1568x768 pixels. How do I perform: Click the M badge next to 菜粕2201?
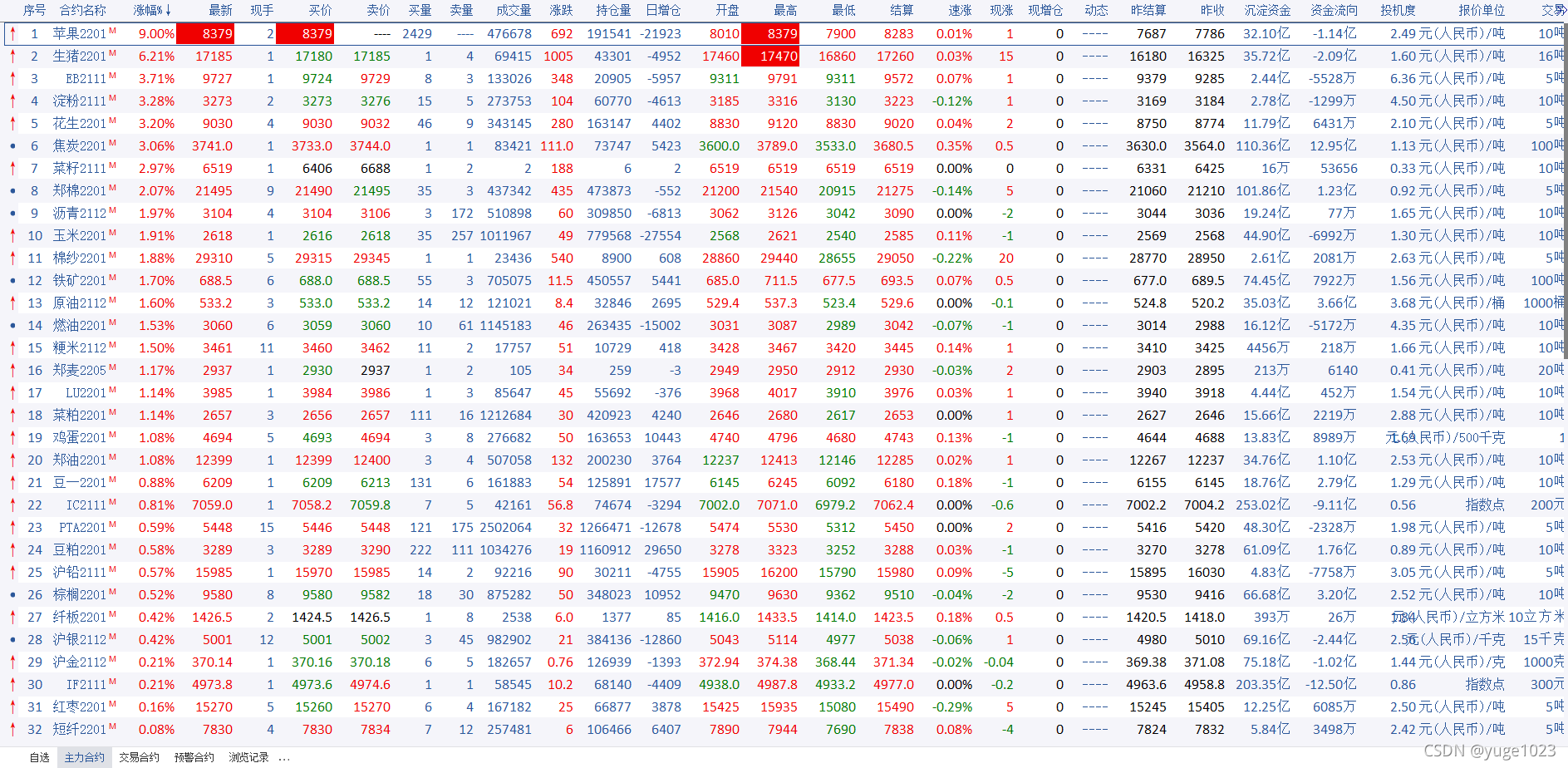click(x=112, y=412)
